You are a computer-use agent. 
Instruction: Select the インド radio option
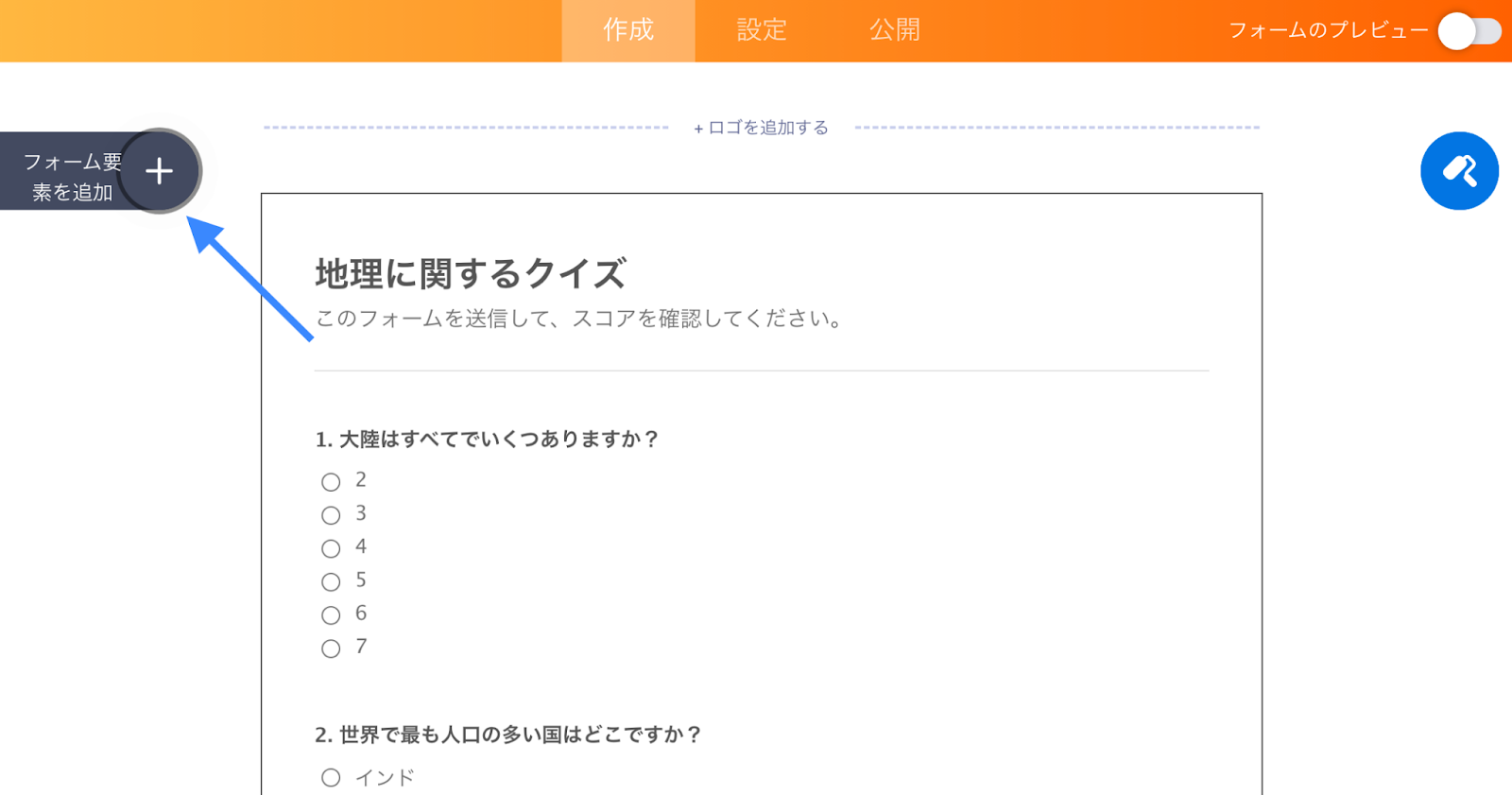click(331, 778)
